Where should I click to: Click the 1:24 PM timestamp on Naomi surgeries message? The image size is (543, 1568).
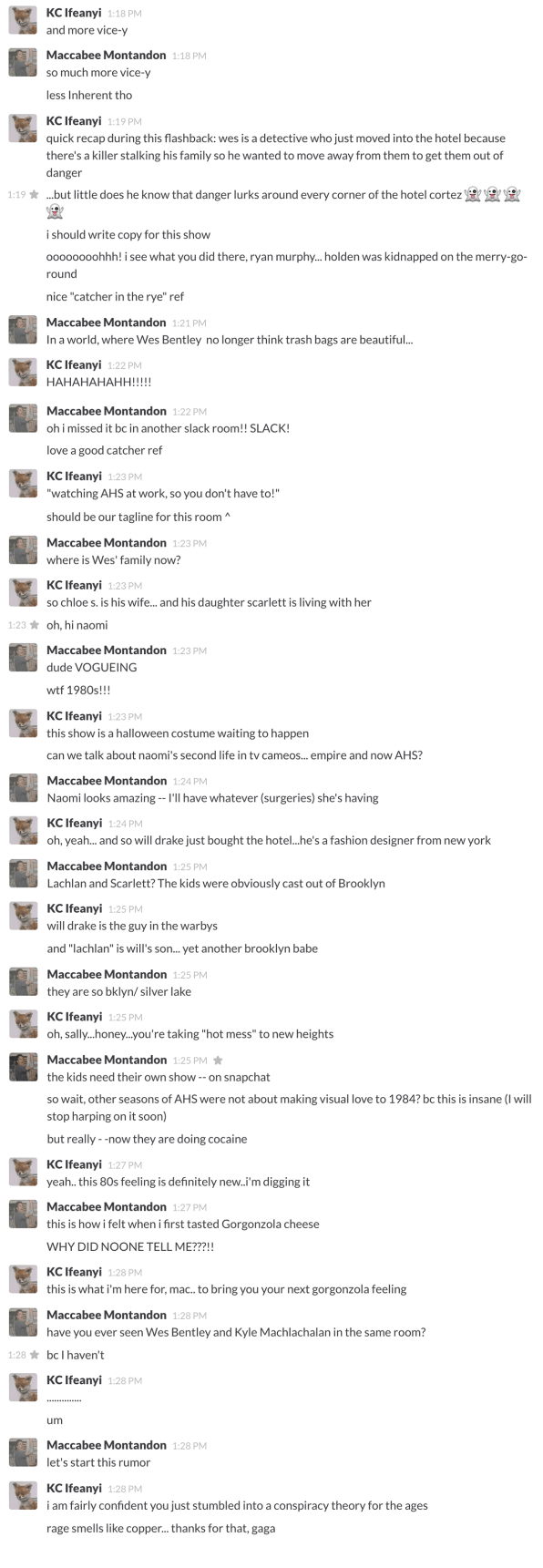[190, 781]
